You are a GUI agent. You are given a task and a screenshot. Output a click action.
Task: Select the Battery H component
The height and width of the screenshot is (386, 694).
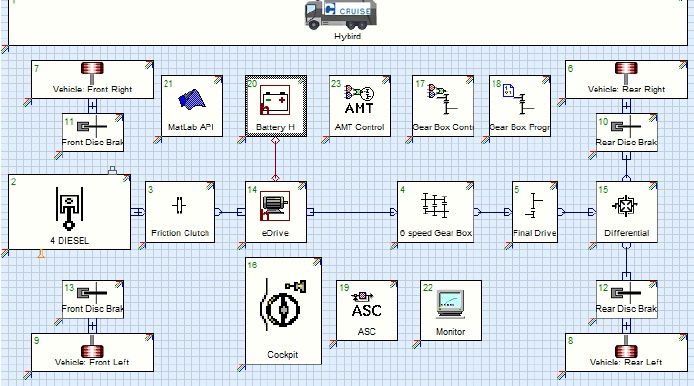[x=276, y=106]
